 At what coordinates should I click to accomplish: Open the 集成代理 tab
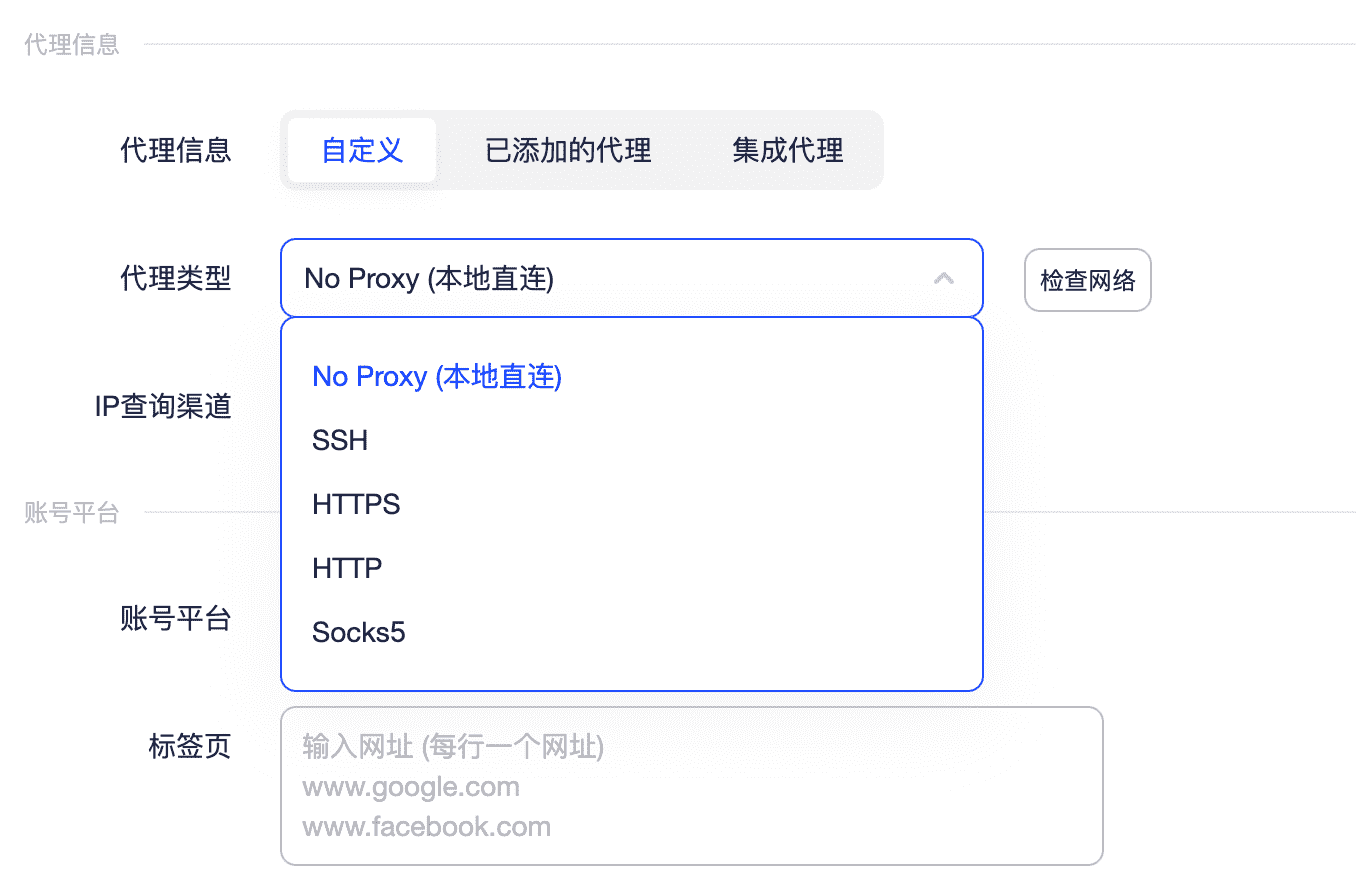coord(787,150)
